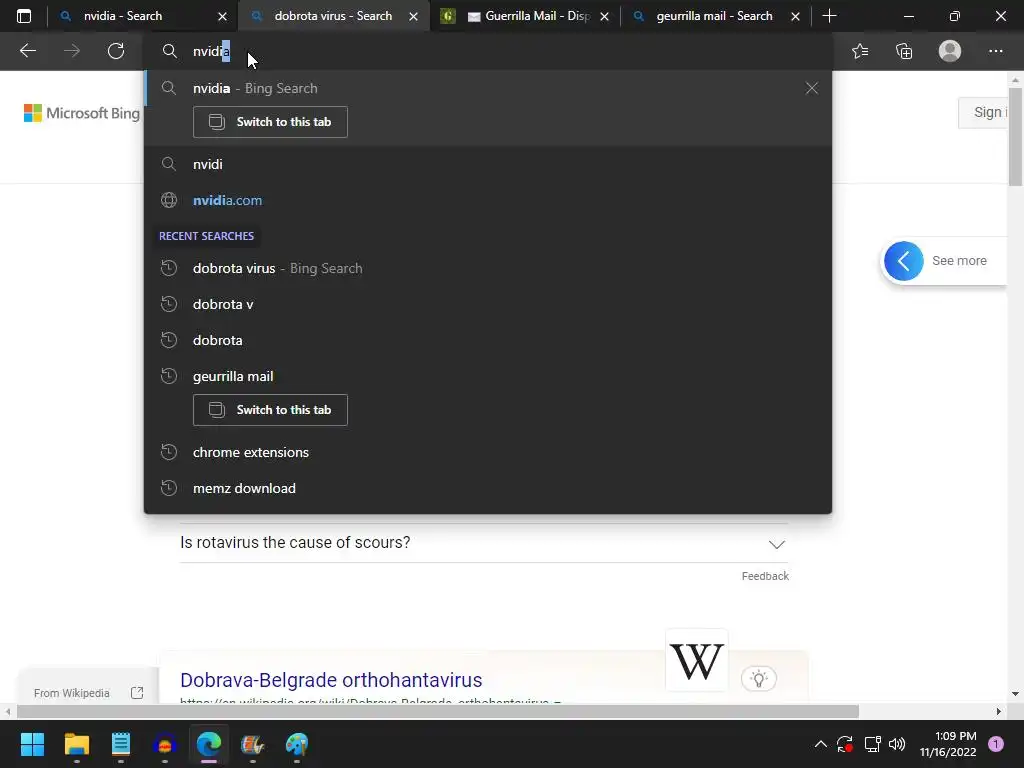
Task: Open the Paint taskbar icon
Action: point(297,744)
